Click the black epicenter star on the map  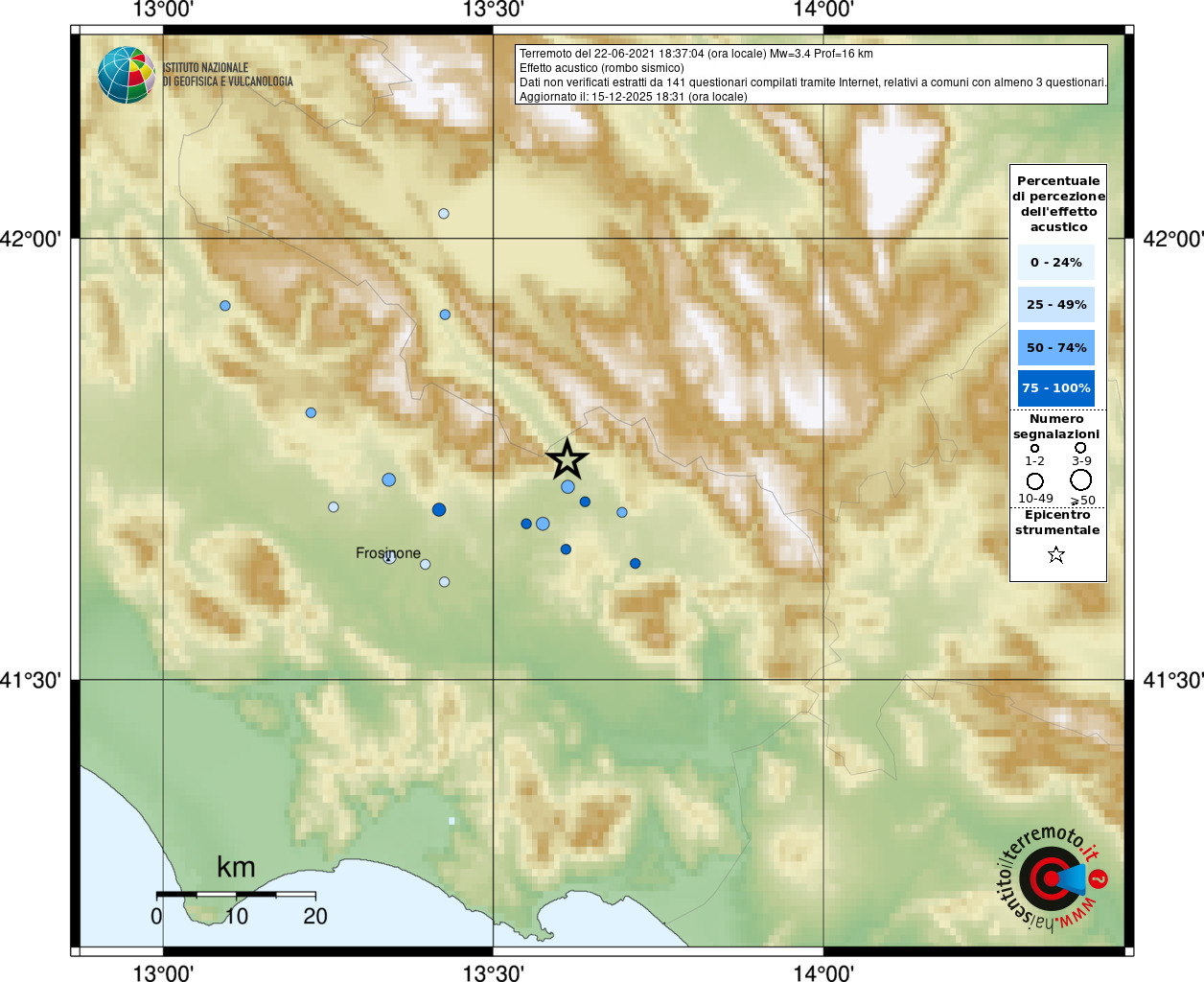pyautogui.click(x=567, y=460)
